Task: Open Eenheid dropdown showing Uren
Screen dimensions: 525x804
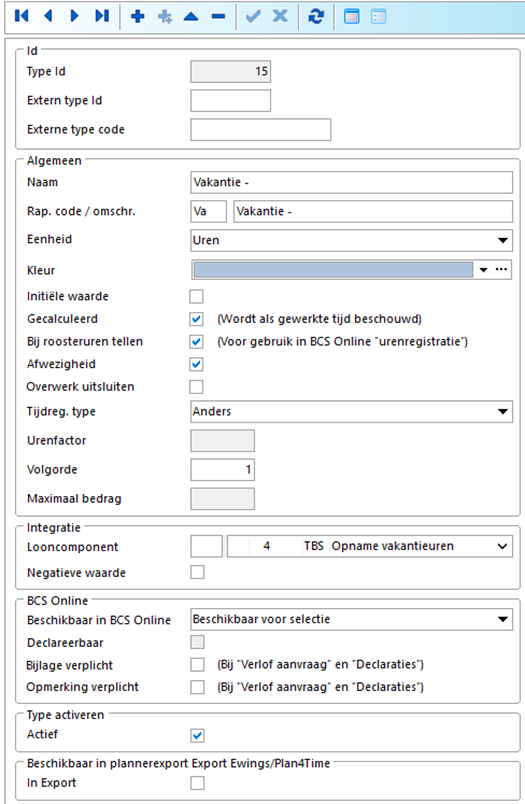Action: tap(351, 240)
